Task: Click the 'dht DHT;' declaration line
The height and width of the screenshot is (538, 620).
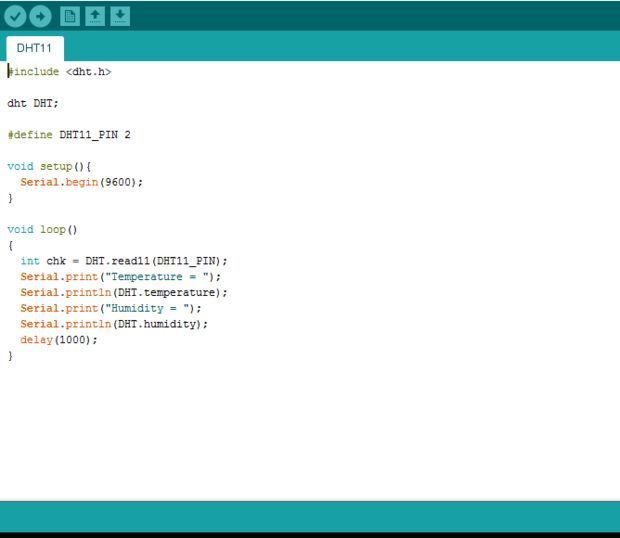Action: tap(33, 103)
